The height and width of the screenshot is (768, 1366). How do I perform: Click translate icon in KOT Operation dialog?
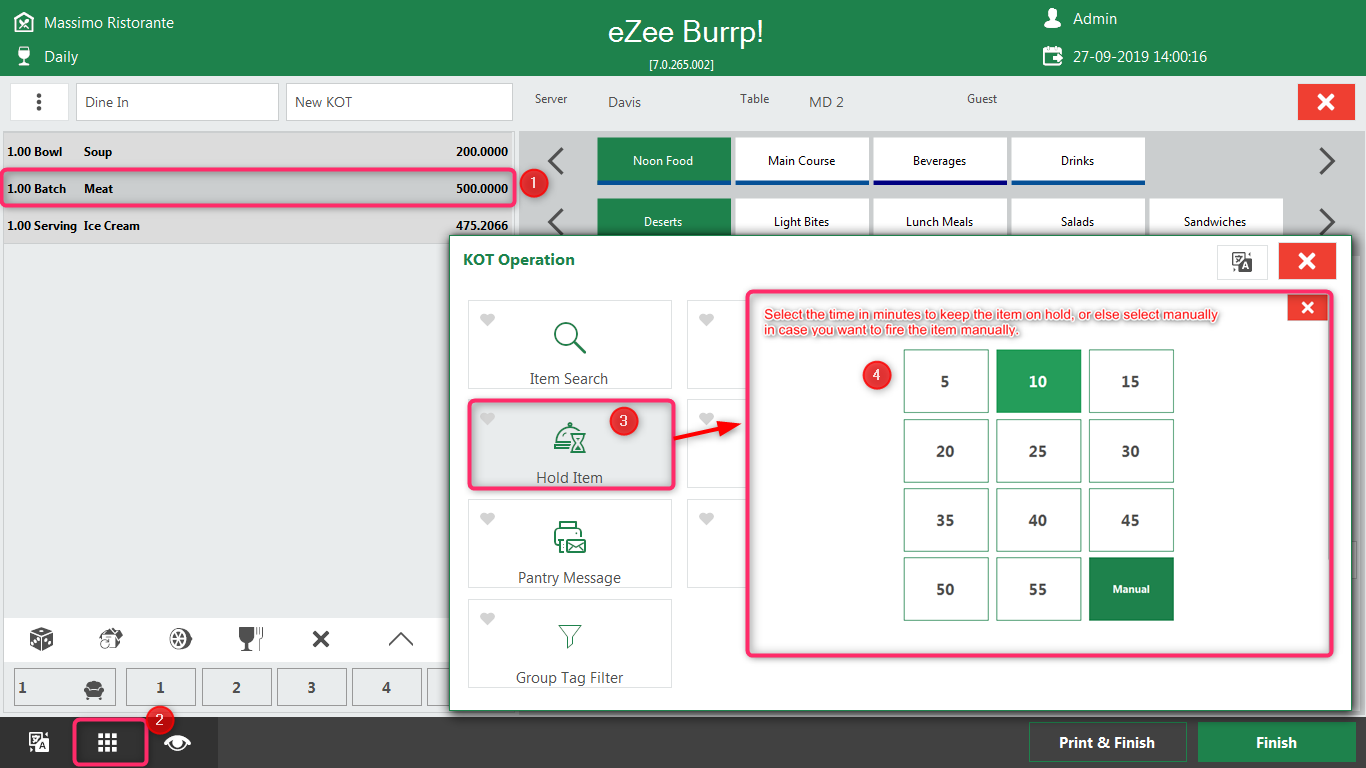(1242, 262)
